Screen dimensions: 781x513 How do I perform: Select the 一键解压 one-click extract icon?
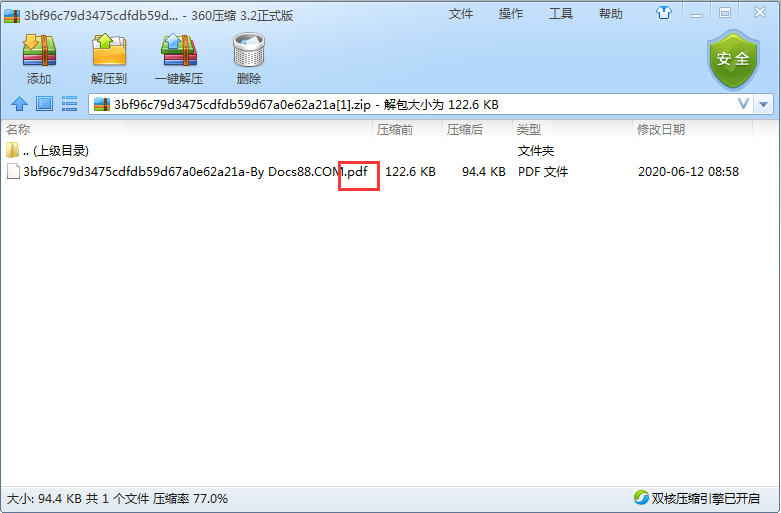pyautogui.click(x=179, y=50)
